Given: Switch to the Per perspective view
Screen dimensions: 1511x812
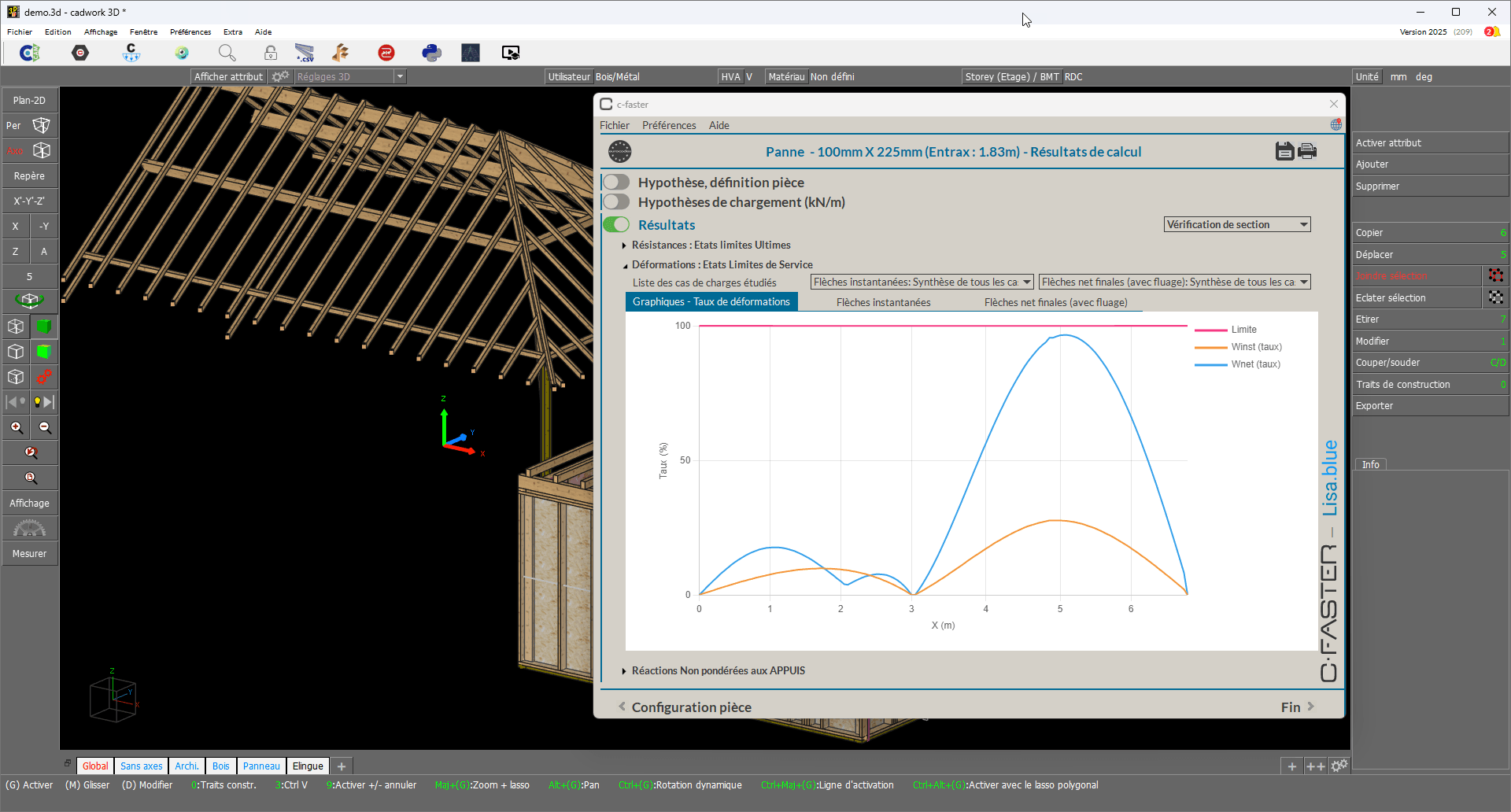Looking at the screenshot, I should pos(29,125).
